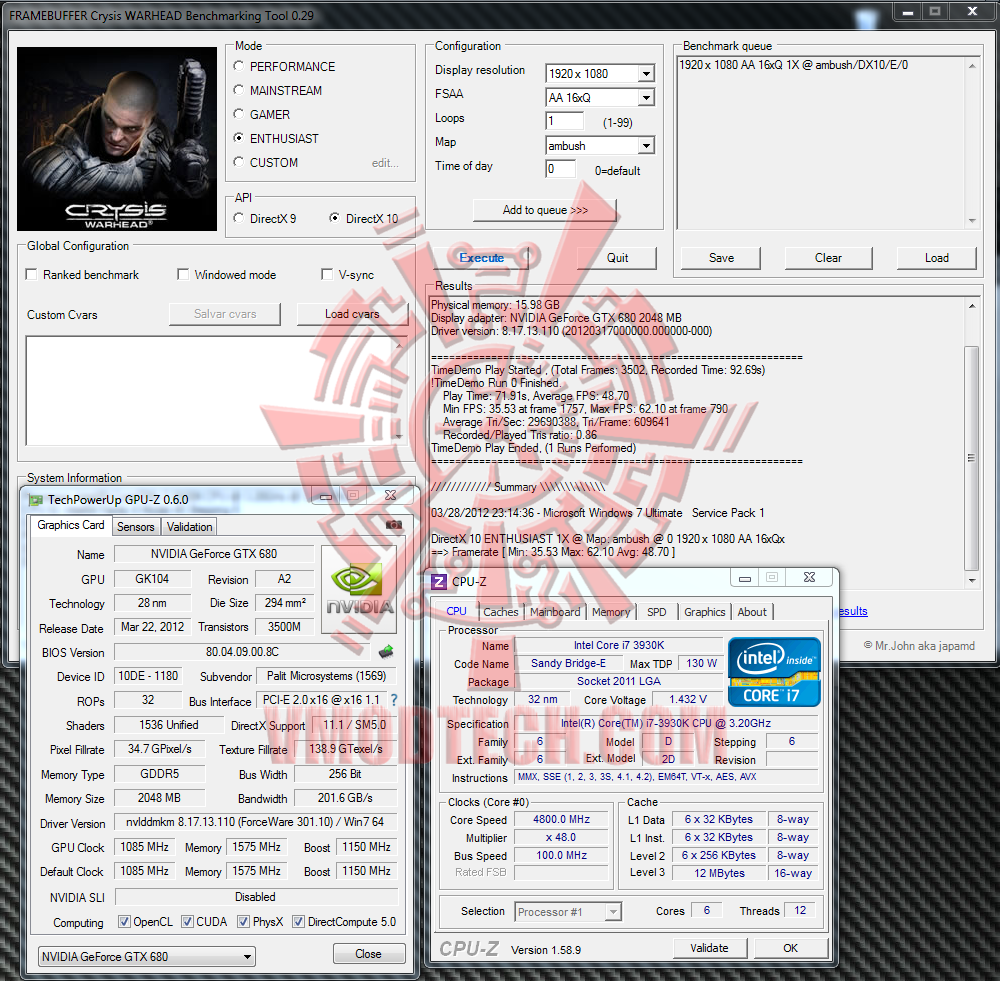Open the Graphics tab in CPU-Z
Image resolution: width=1000 pixels, height=981 pixels.
click(x=704, y=612)
